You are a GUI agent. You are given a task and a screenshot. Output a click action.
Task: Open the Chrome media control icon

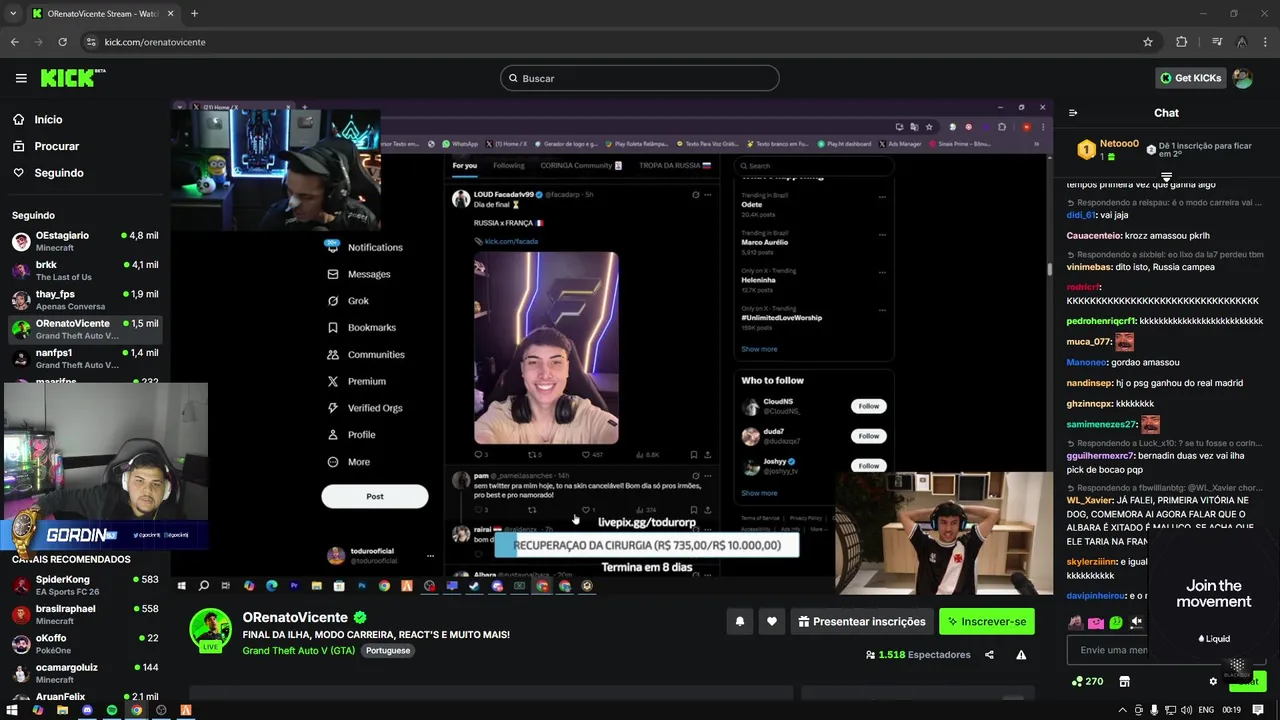point(1217,42)
